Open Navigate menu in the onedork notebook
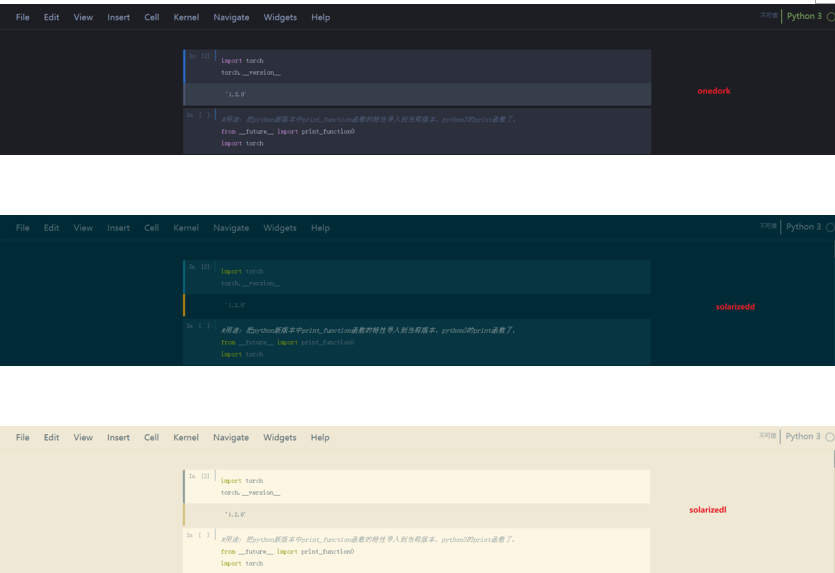 tap(231, 17)
